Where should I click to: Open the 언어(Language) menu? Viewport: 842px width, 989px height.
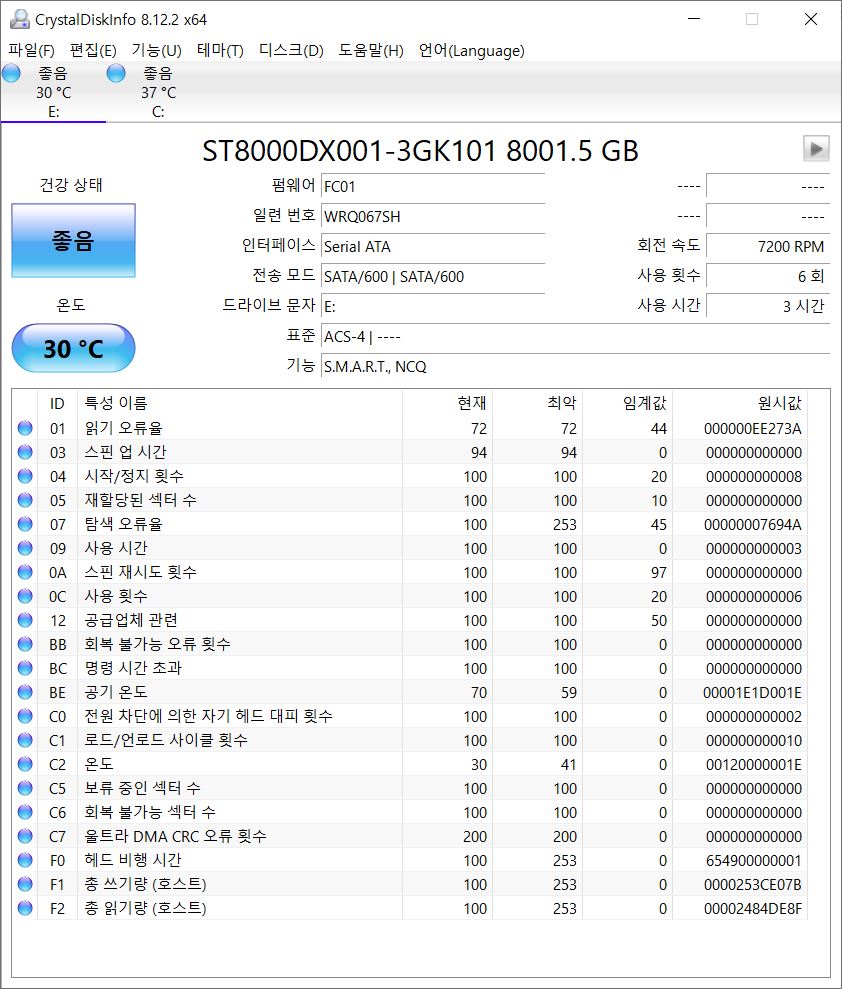[x=472, y=50]
